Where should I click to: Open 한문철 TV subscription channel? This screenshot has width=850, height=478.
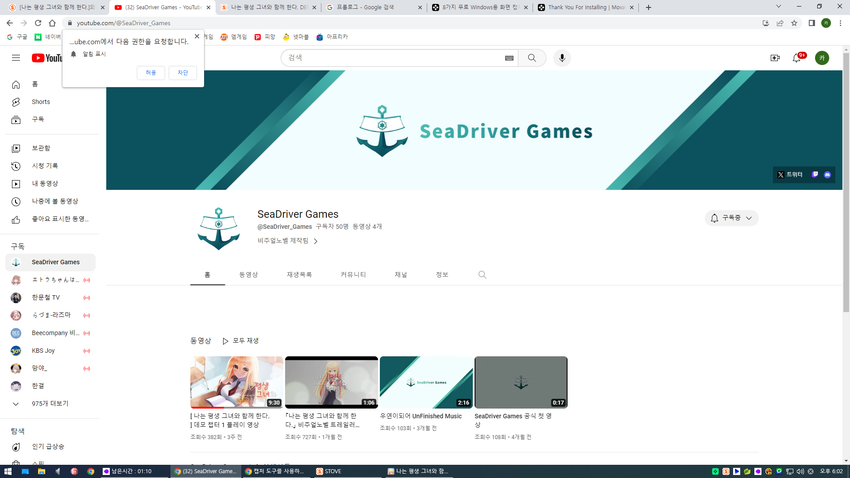50,298
